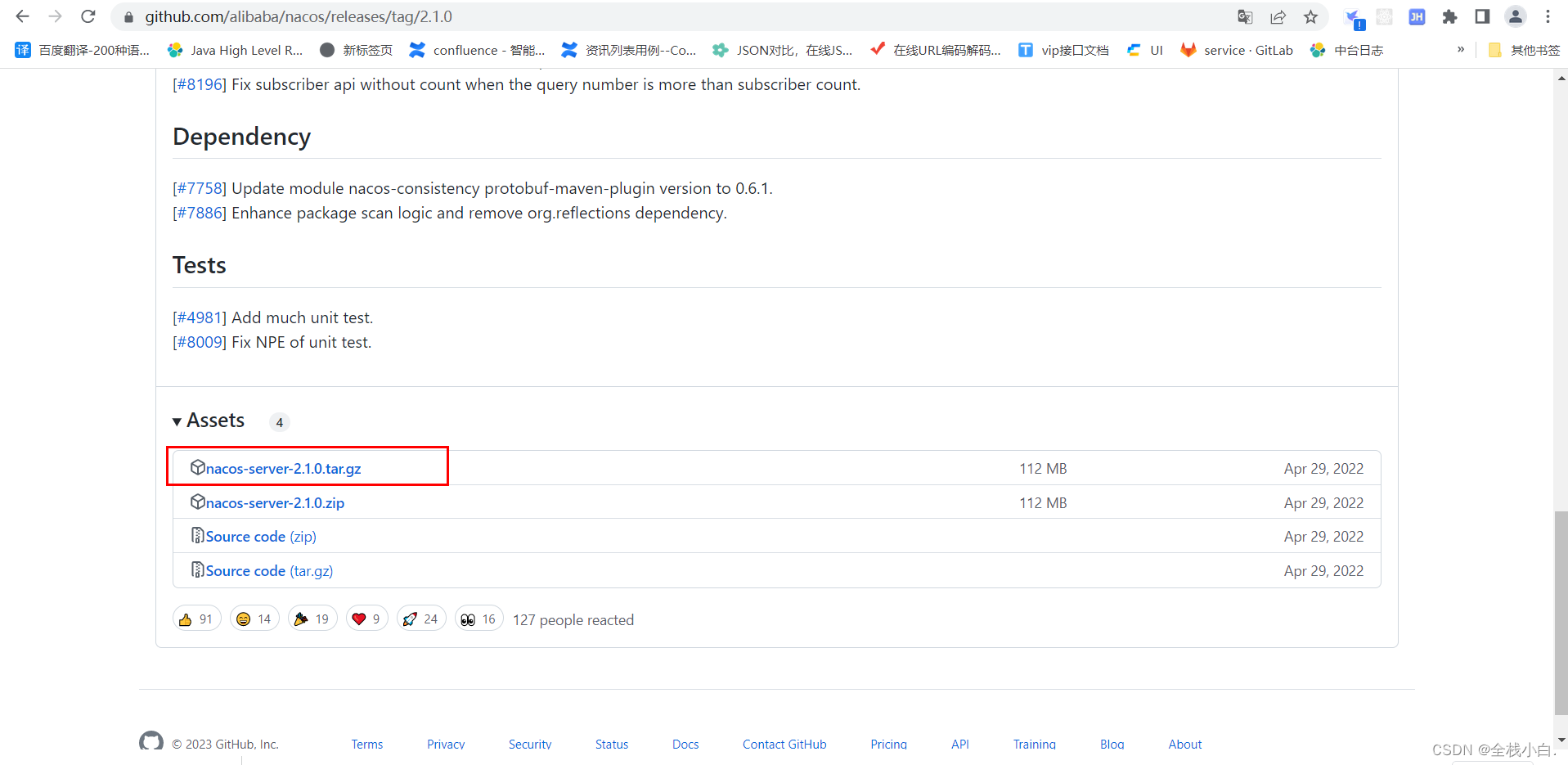Open issue link #7886
Viewport: 1568px width, 765px height.
coord(200,213)
